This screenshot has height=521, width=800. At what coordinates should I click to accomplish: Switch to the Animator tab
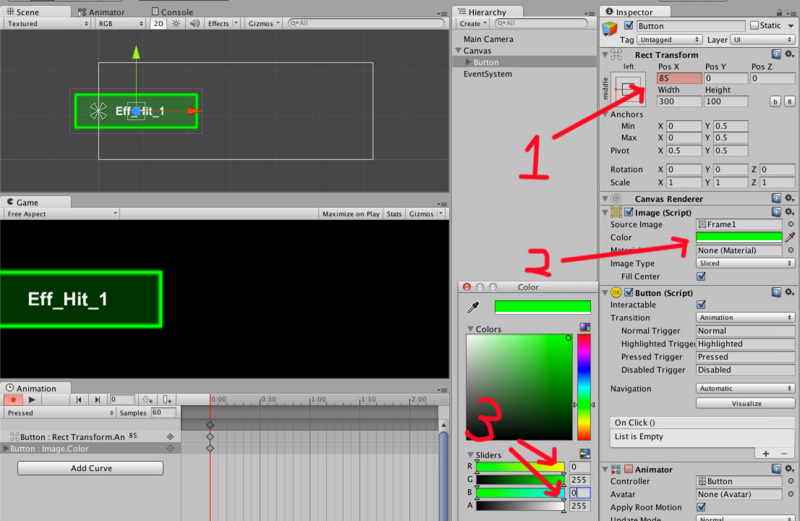[101, 12]
